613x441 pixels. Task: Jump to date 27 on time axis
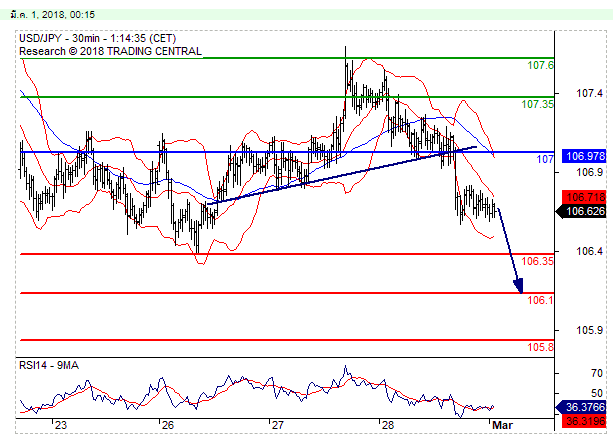(x=277, y=425)
